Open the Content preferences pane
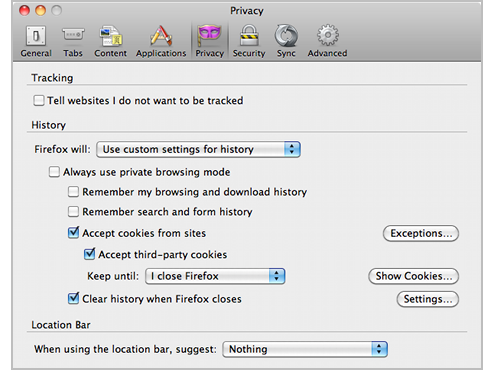The height and width of the screenshot is (370, 494). point(110,42)
